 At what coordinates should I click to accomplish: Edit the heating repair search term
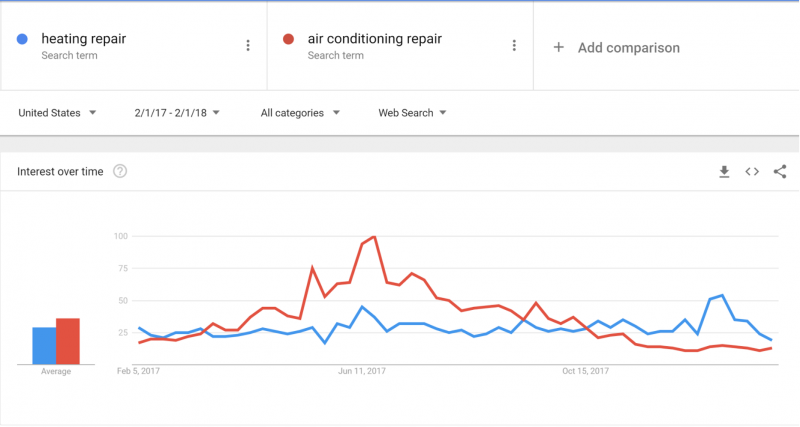coord(84,39)
